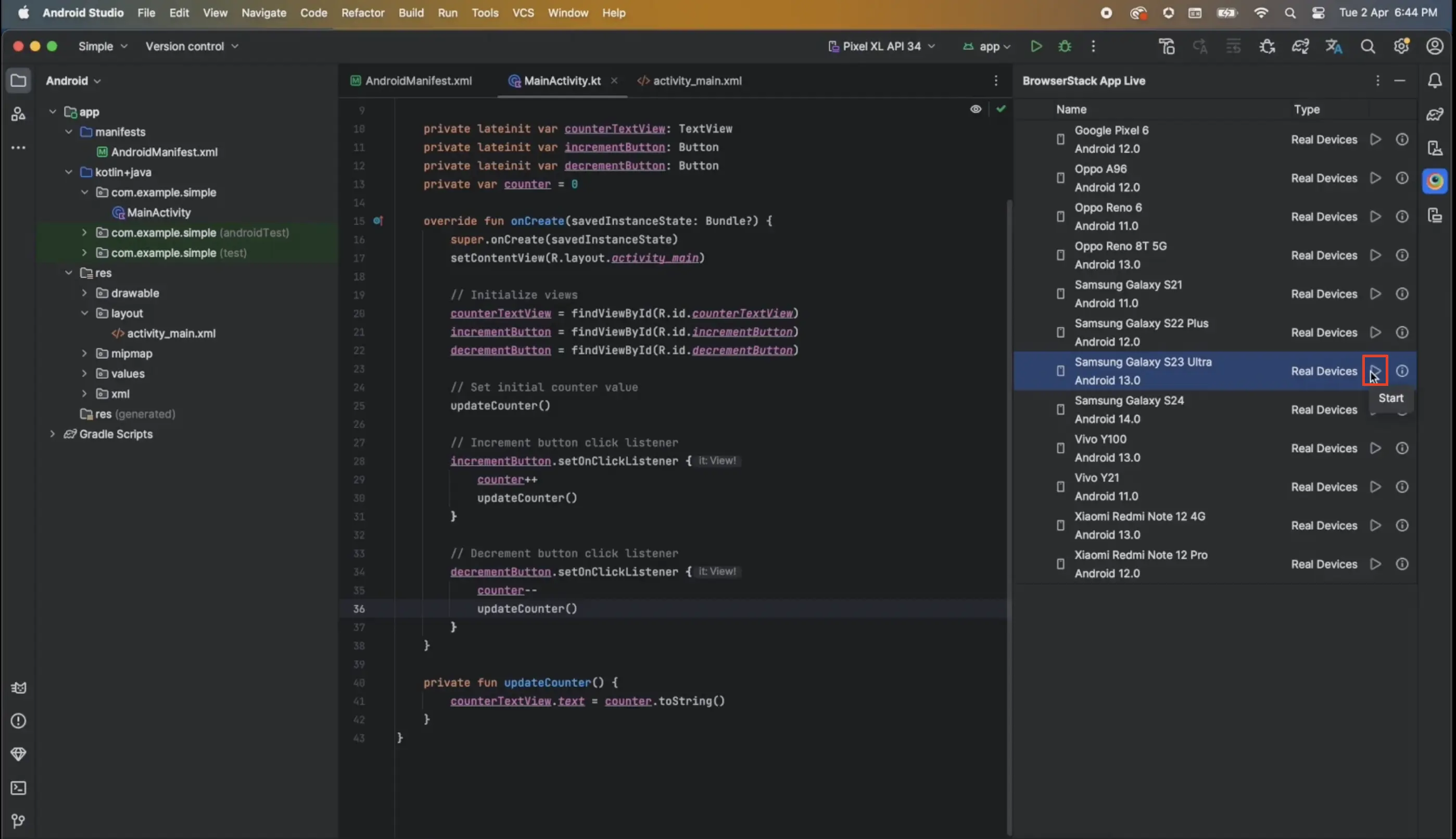Open the Git tool window icon

point(18,821)
